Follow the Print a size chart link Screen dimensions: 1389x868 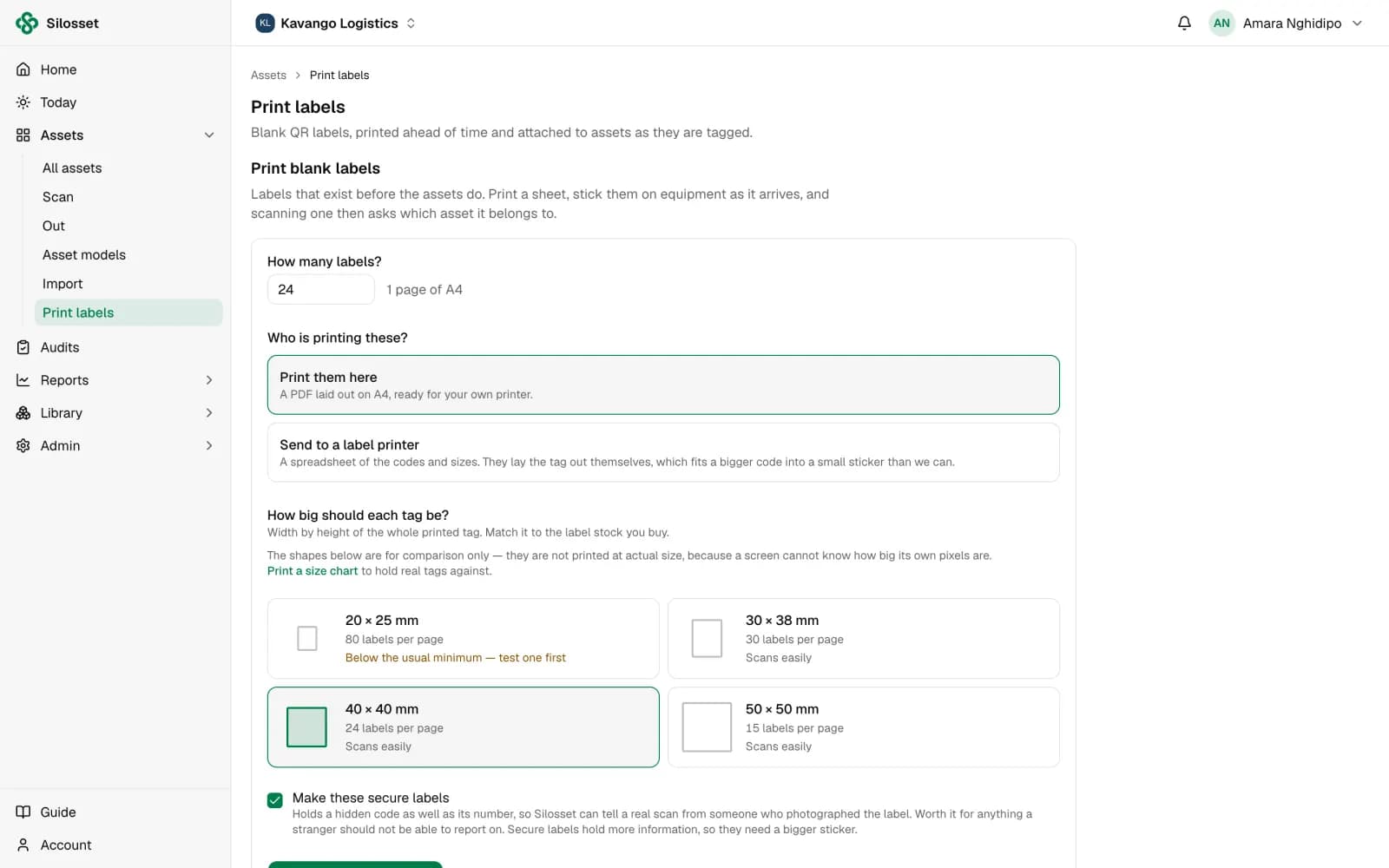(x=313, y=571)
